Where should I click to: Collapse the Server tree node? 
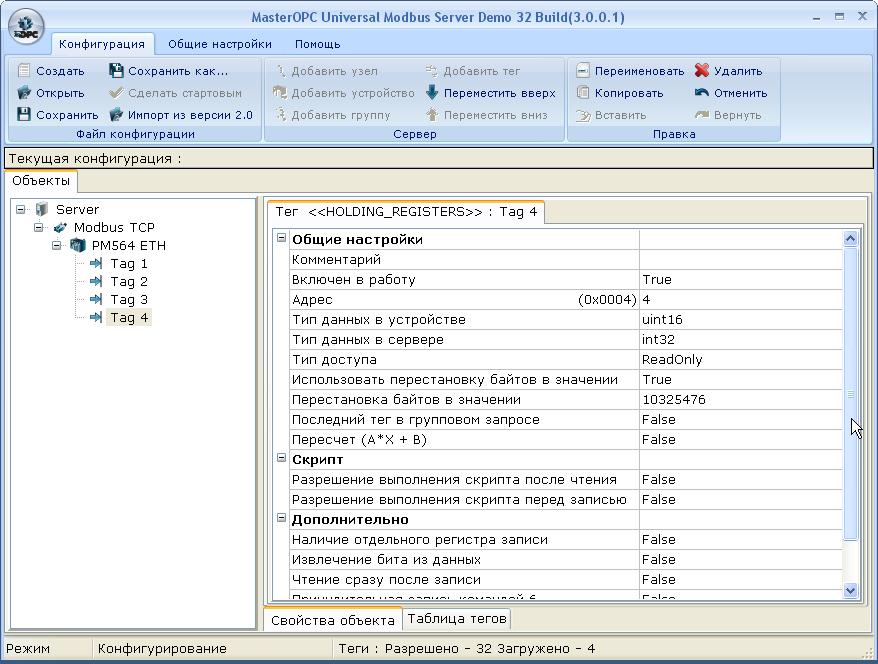click(x=21, y=210)
